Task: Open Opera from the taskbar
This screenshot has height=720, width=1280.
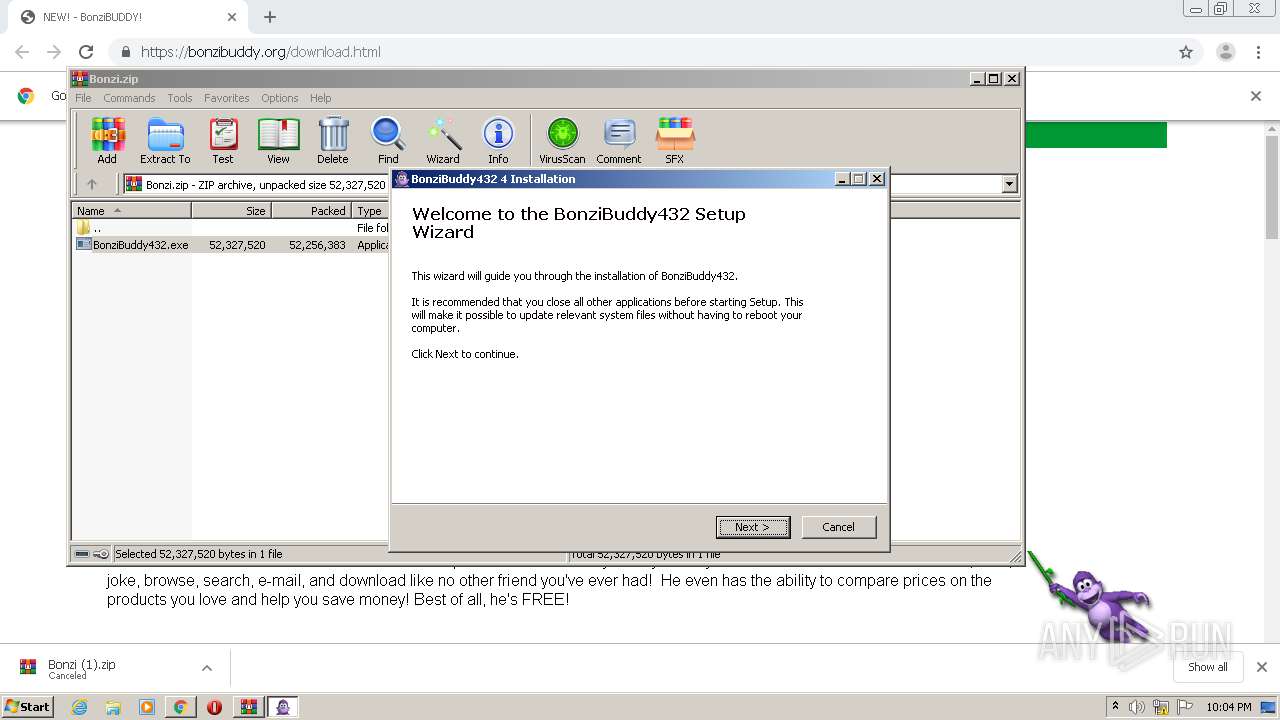Action: [x=214, y=707]
